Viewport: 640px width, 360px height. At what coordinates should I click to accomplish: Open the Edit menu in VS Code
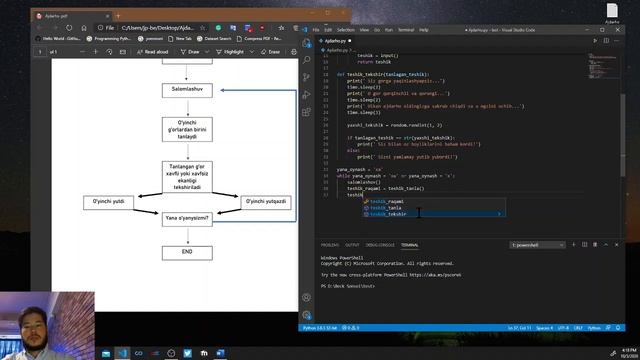tap(328, 30)
